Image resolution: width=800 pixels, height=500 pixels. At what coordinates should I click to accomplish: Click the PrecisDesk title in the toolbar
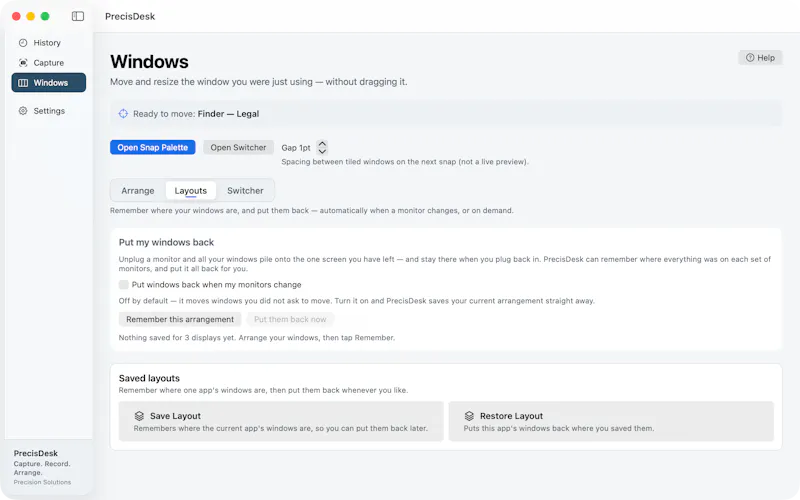[130, 16]
